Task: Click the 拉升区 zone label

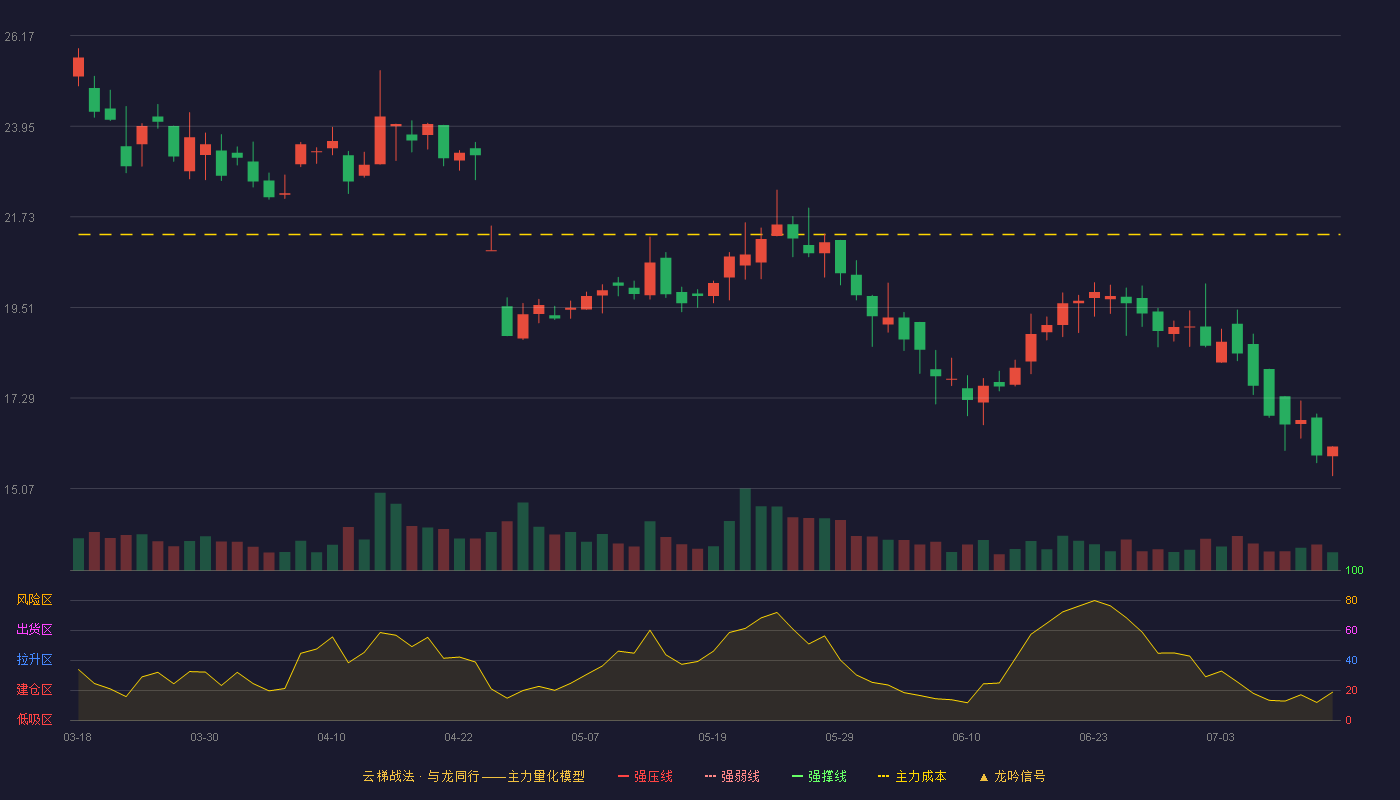Action: coord(34,660)
